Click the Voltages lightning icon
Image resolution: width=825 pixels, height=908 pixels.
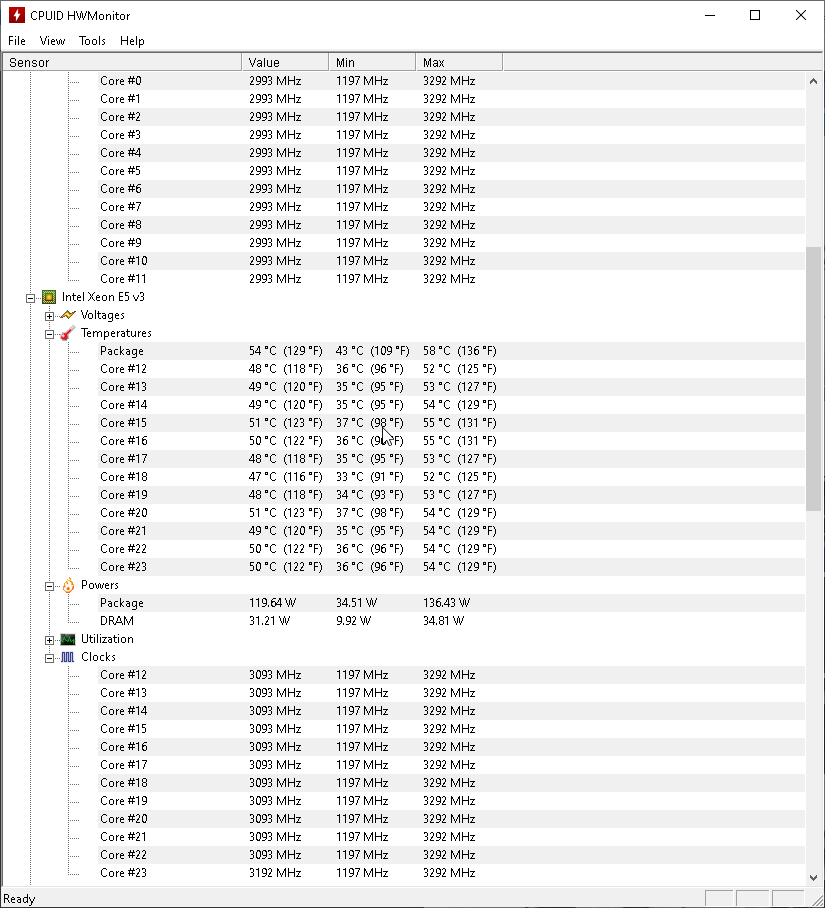(68, 315)
